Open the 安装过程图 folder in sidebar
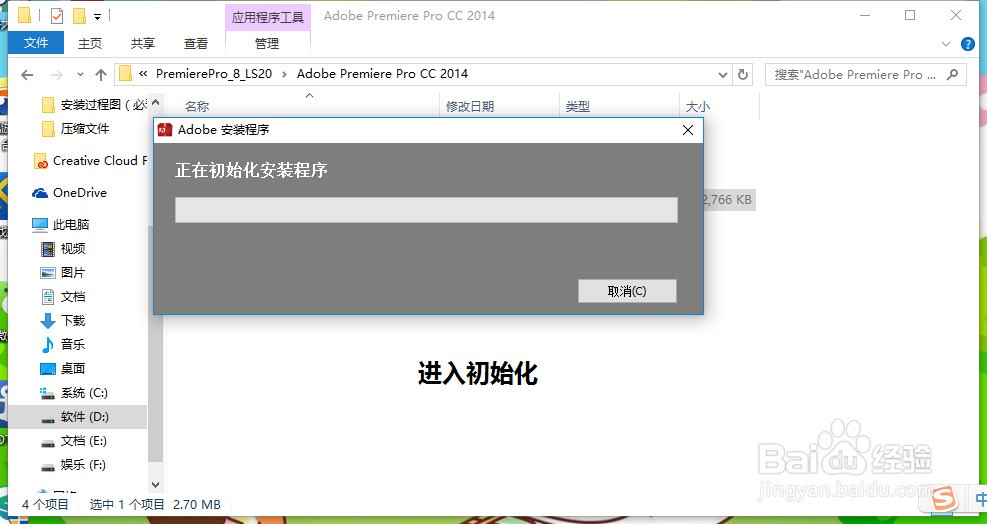 pyautogui.click(x=93, y=105)
